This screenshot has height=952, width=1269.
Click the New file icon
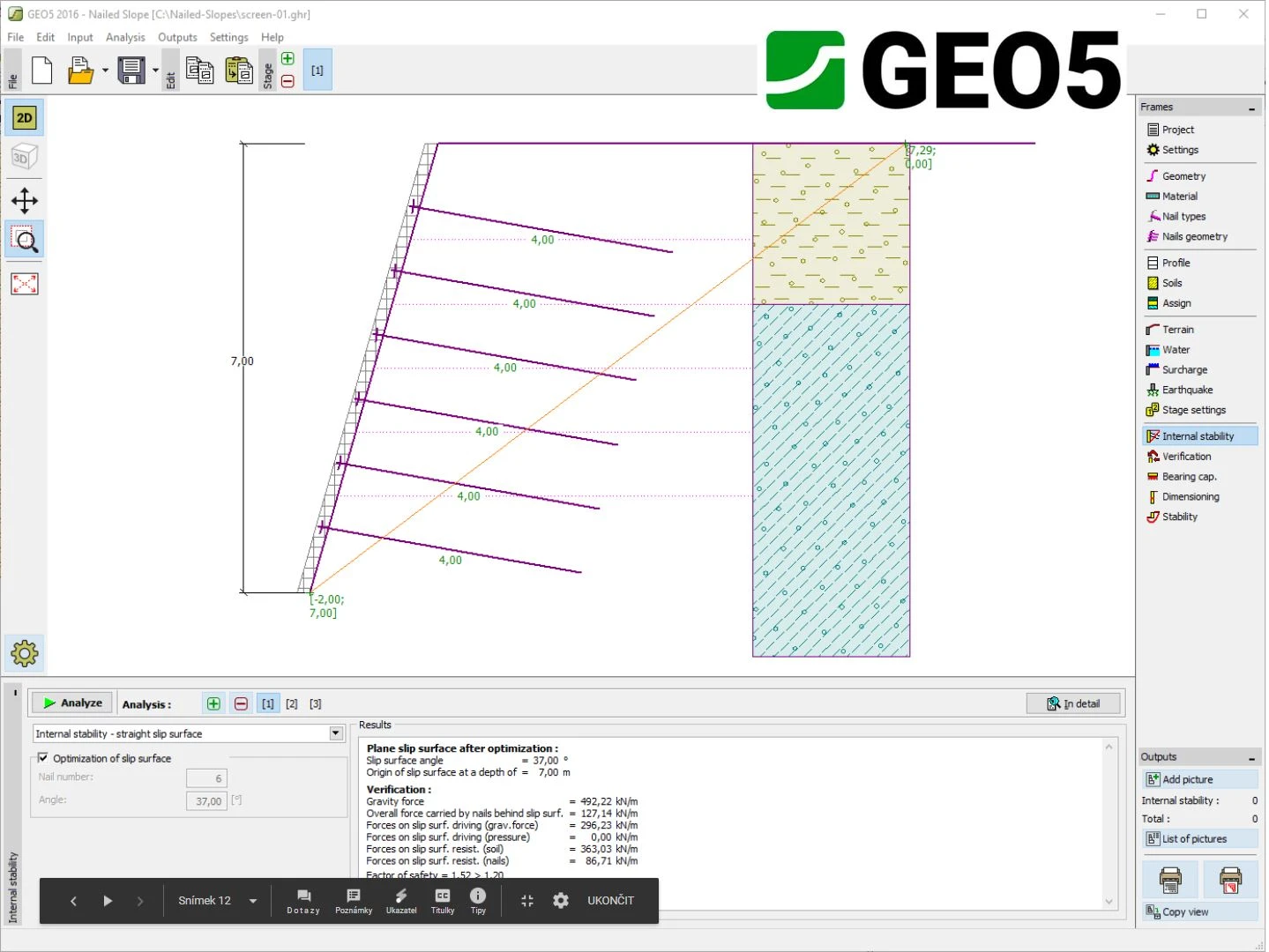[x=41, y=71]
